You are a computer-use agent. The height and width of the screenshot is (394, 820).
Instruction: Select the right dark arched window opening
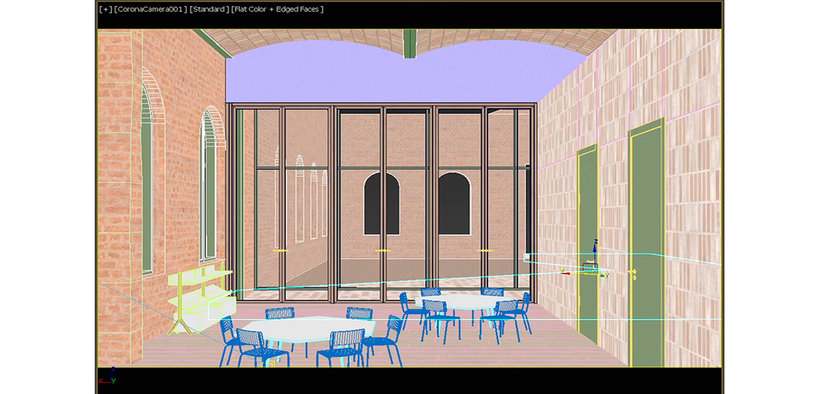[454, 204]
